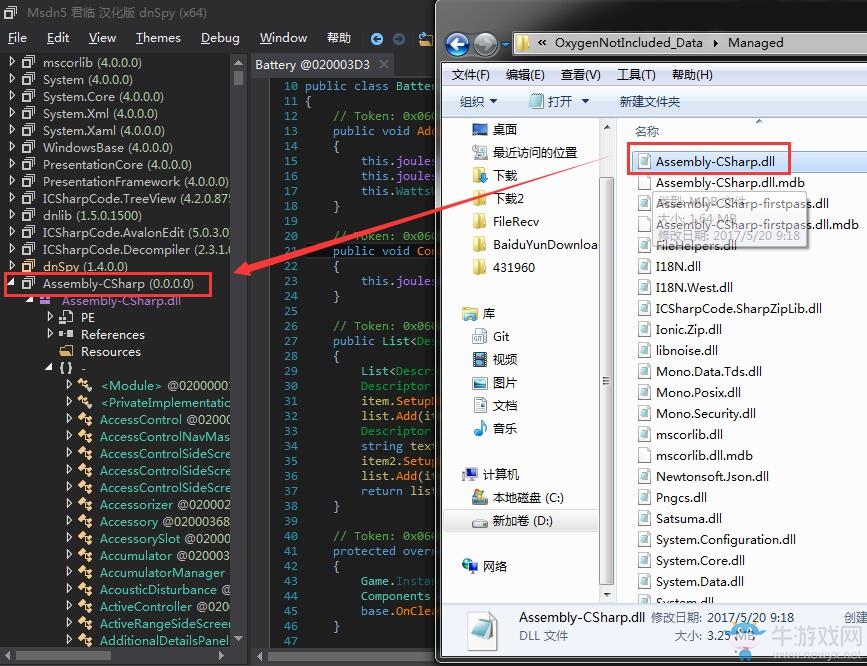Select the Resources folder node
Viewport: 867px width, 666px height.
click(111, 351)
